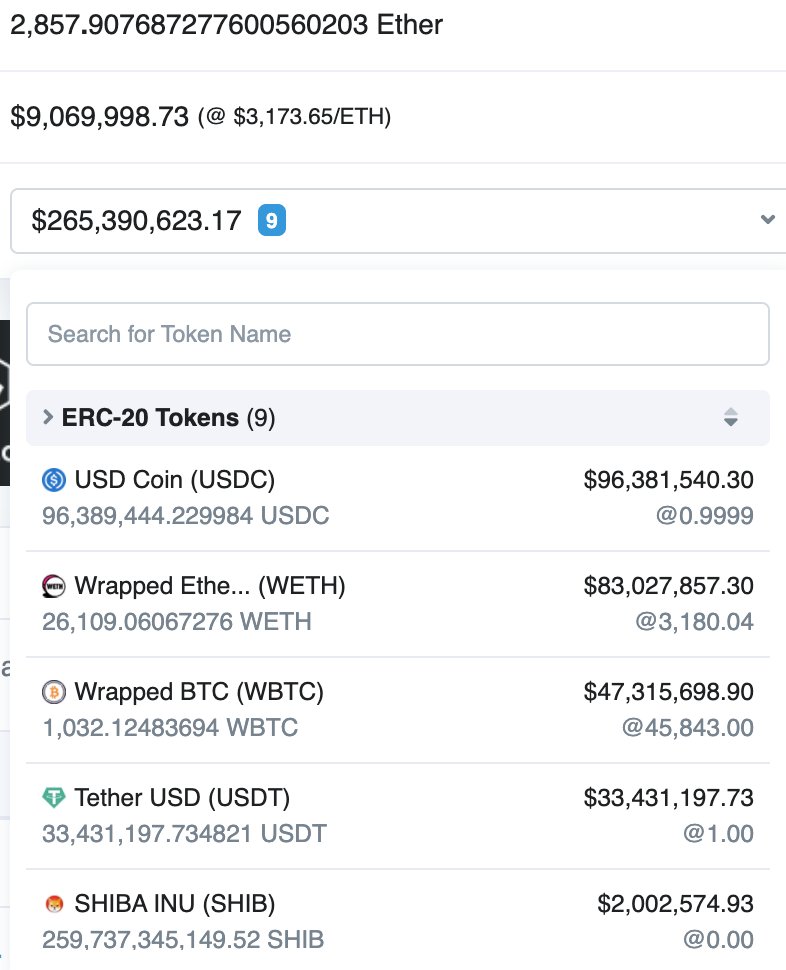The image size is (786, 970).
Task: Click the $9,069,998.73 Ether value
Action: [100, 117]
